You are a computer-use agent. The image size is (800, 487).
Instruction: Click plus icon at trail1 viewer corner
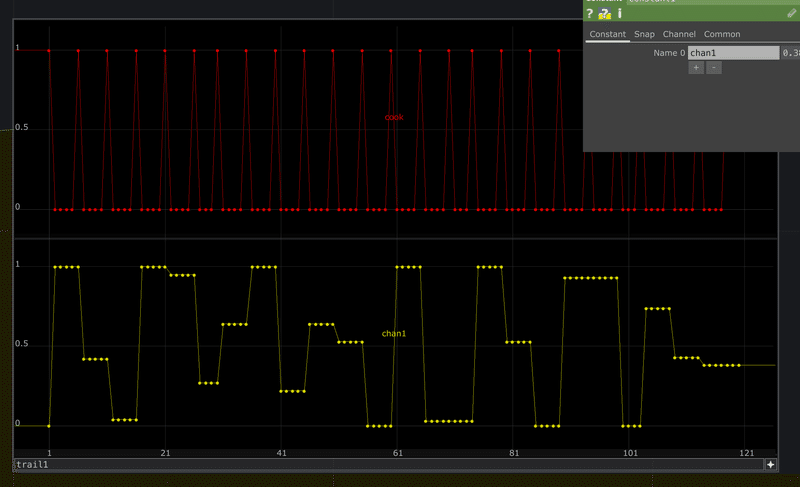pyautogui.click(x=770, y=465)
